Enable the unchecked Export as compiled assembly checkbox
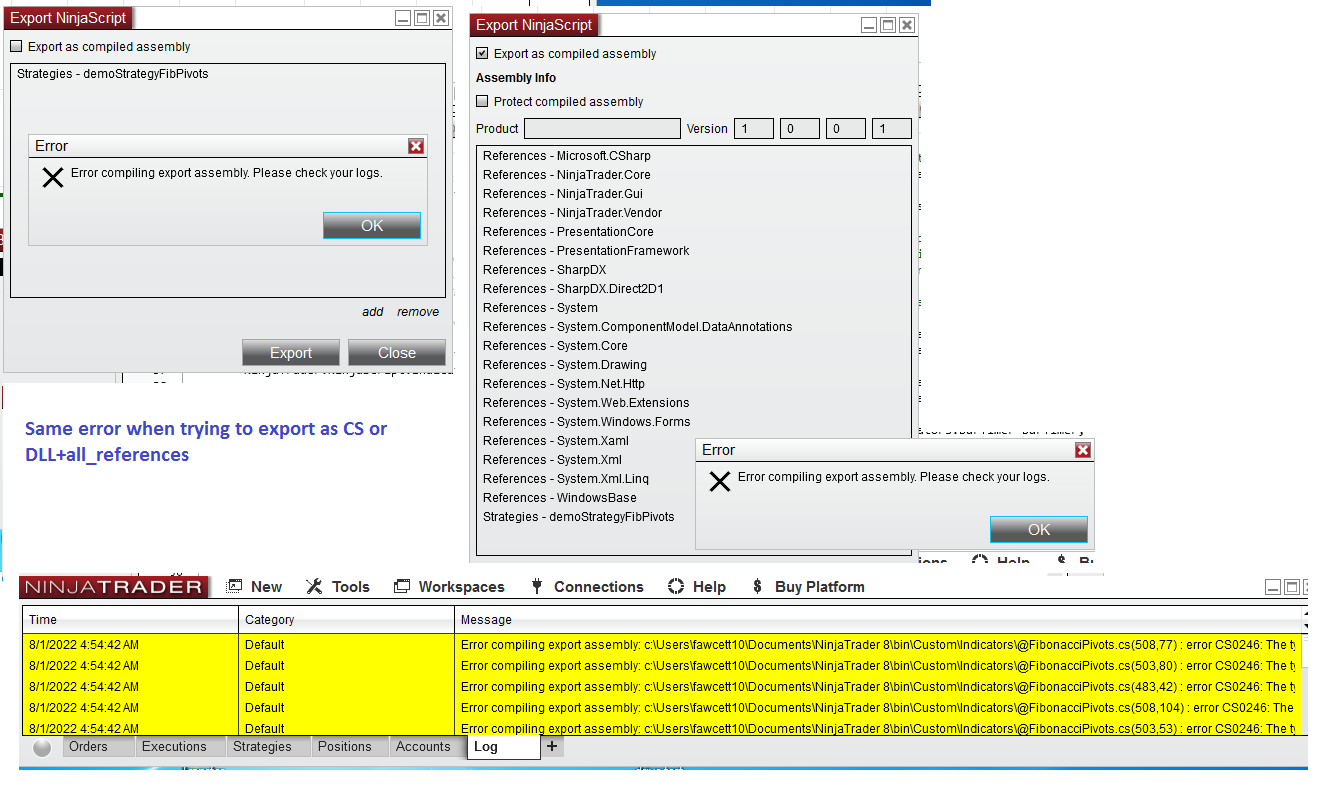 click(x=16, y=46)
